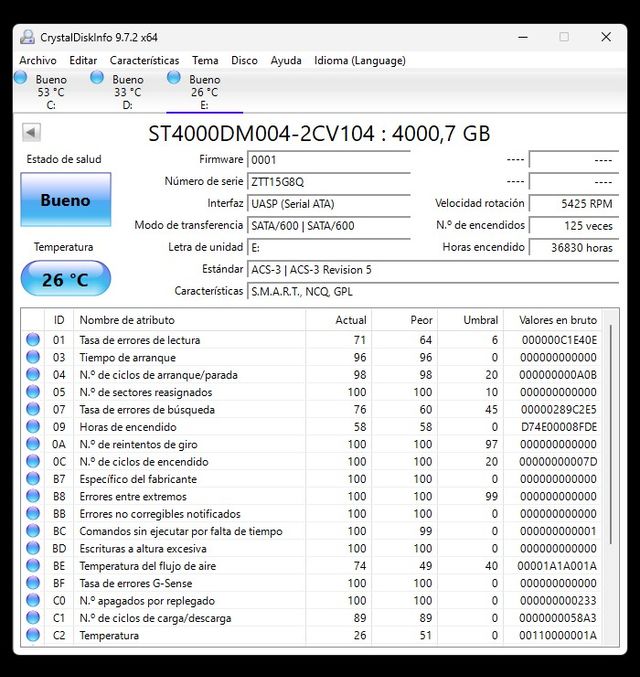The width and height of the screenshot is (640, 677).
Task: Click the Letra de unidad field
Action: 329,248
